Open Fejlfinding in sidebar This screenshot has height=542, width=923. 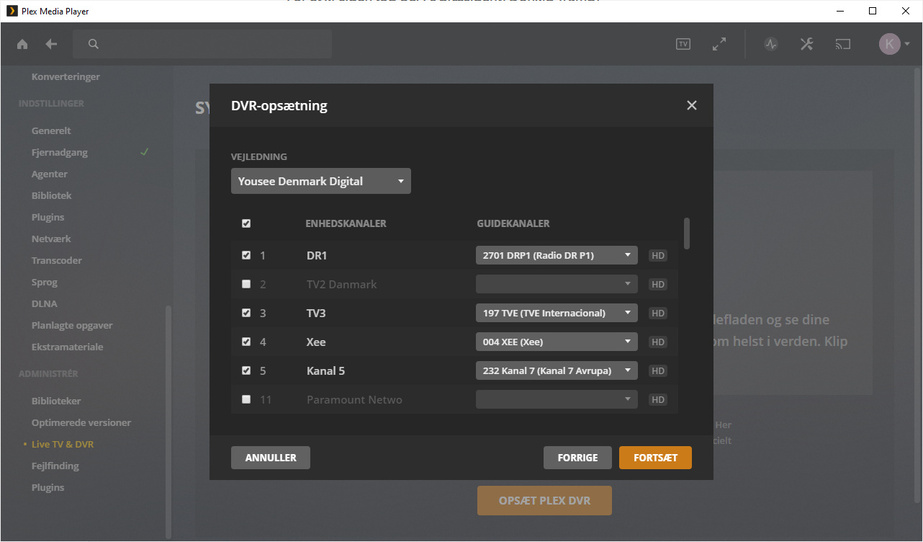(x=55, y=466)
